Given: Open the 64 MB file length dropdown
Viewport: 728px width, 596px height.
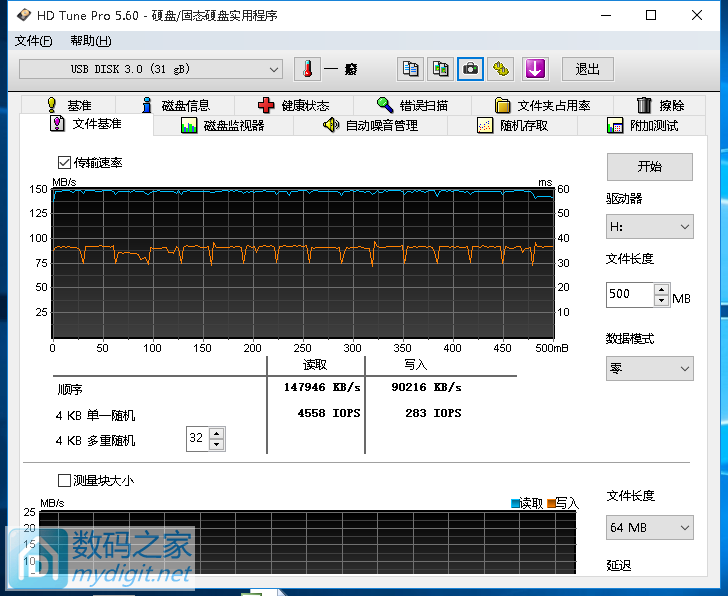Looking at the screenshot, I should click(650, 527).
